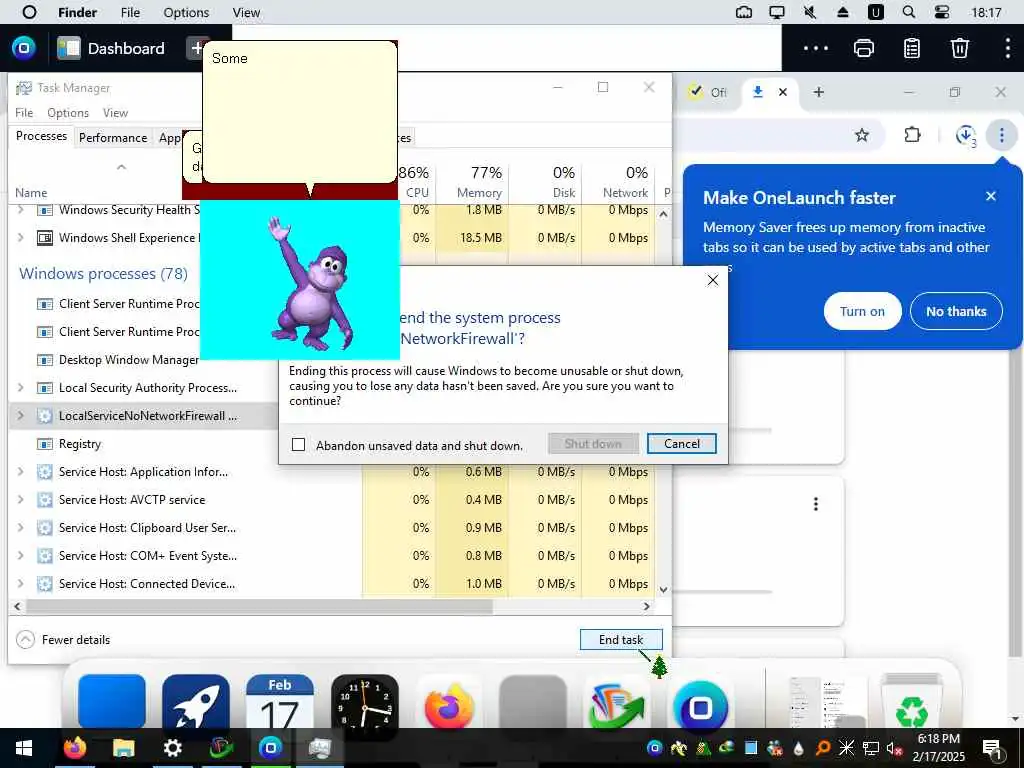
Task: Dismiss the Make OneLaunch faster popup
Action: (x=990, y=196)
